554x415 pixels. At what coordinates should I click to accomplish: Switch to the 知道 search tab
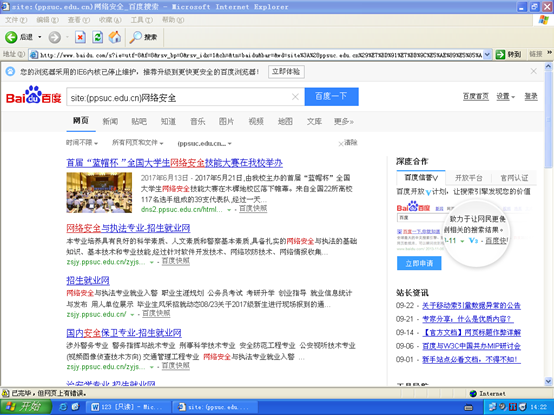point(168,121)
